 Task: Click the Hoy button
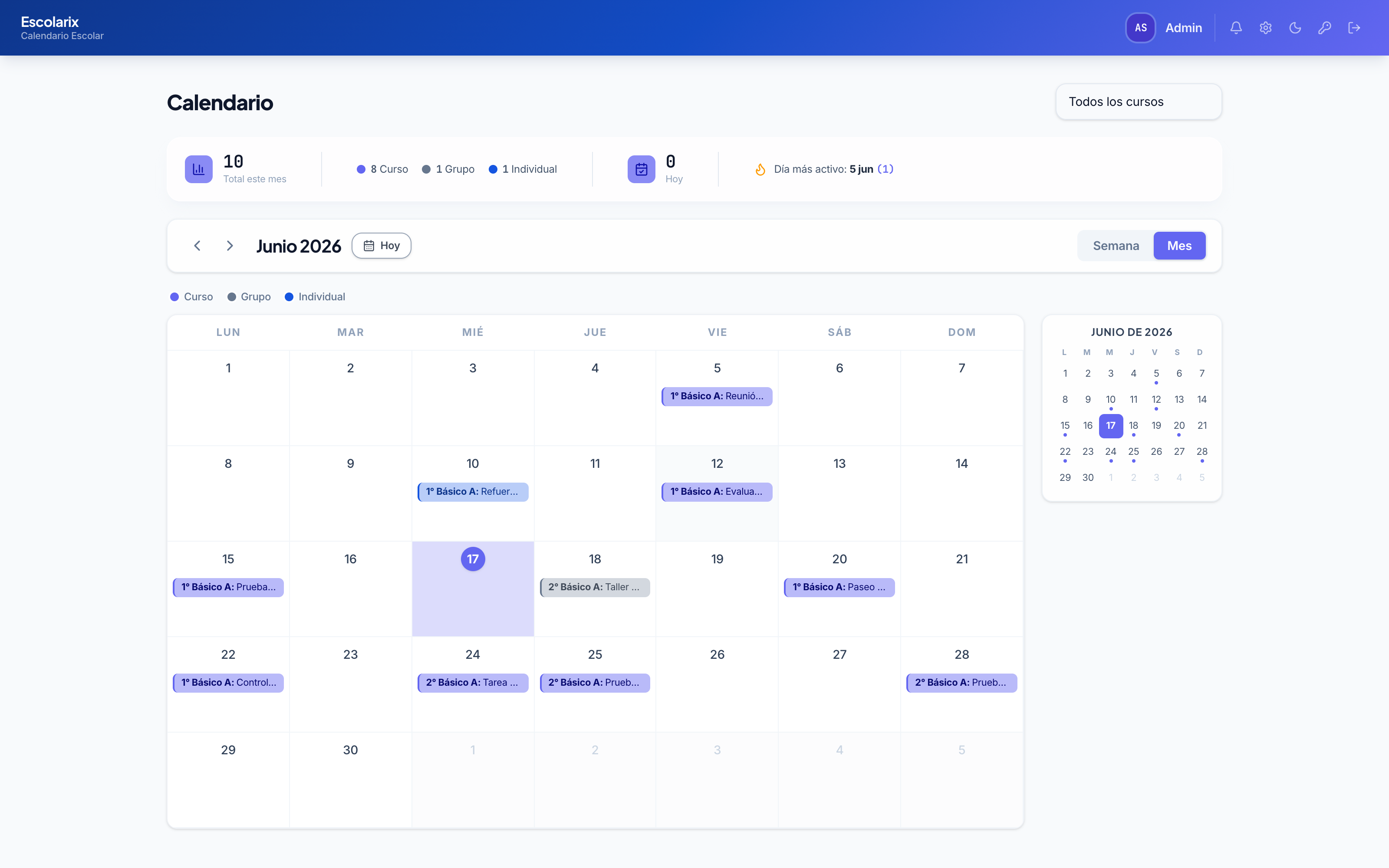coord(382,246)
